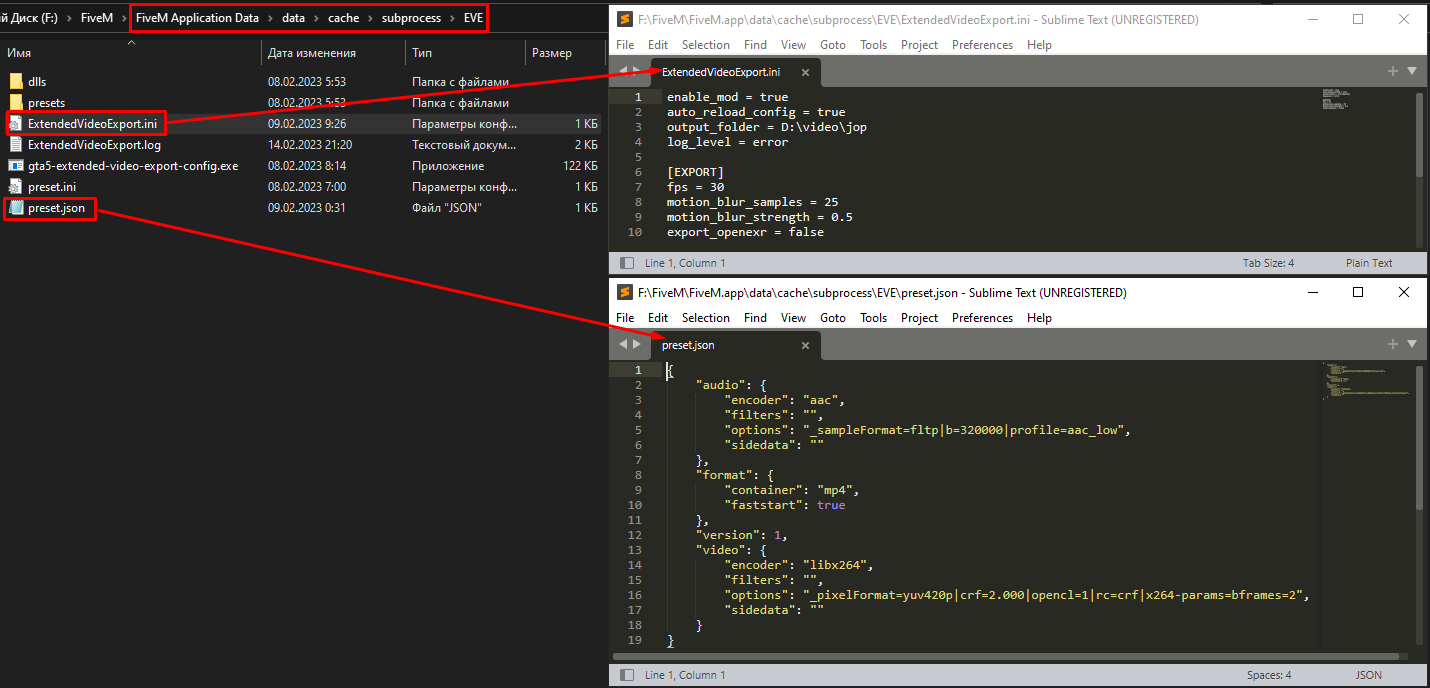This screenshot has height=688, width=1430.
Task: Select the preset.ini file icon
Action: [x=16, y=187]
